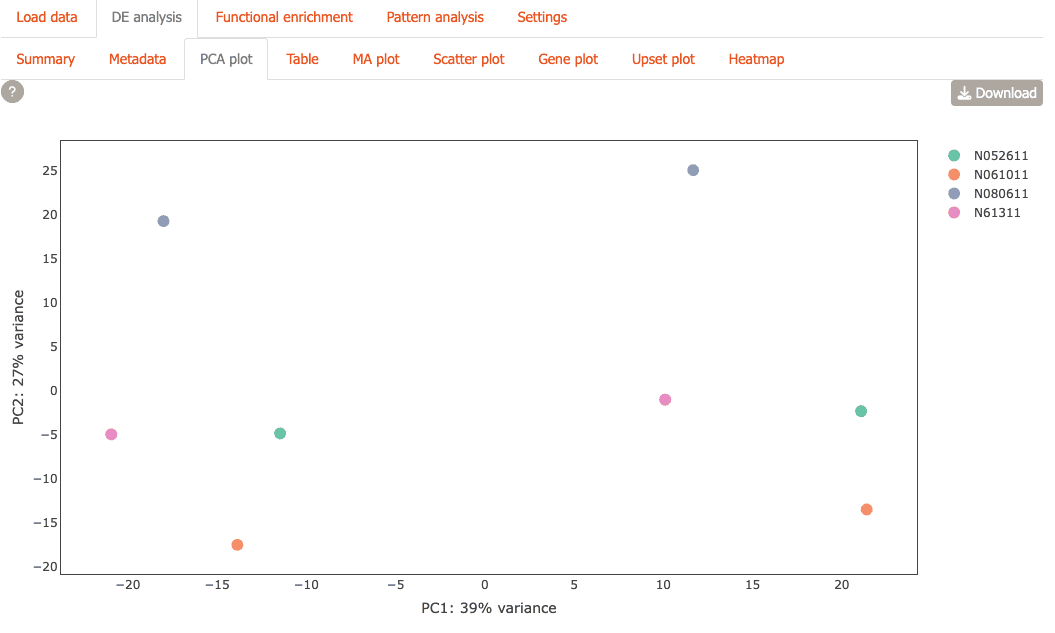
Task: Go to the Settings tab
Action: (542, 17)
